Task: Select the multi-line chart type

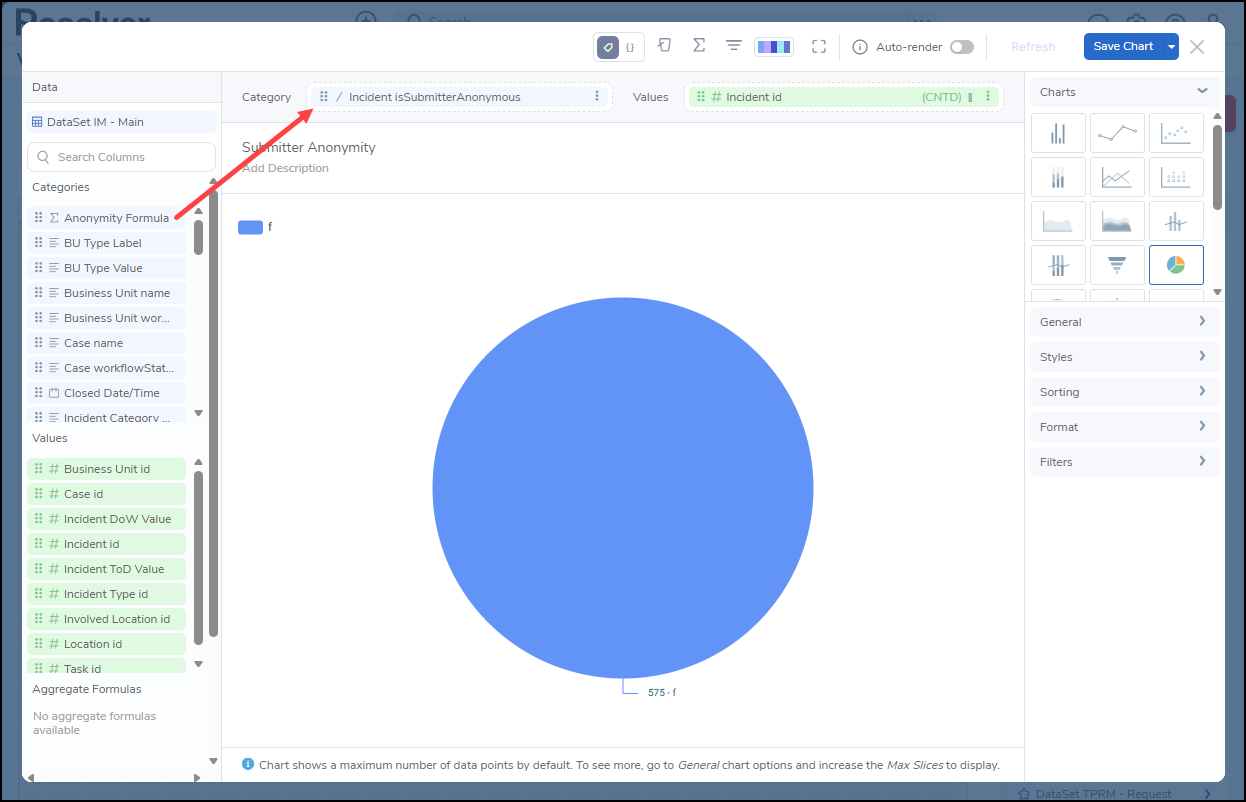Action: tap(1117, 177)
